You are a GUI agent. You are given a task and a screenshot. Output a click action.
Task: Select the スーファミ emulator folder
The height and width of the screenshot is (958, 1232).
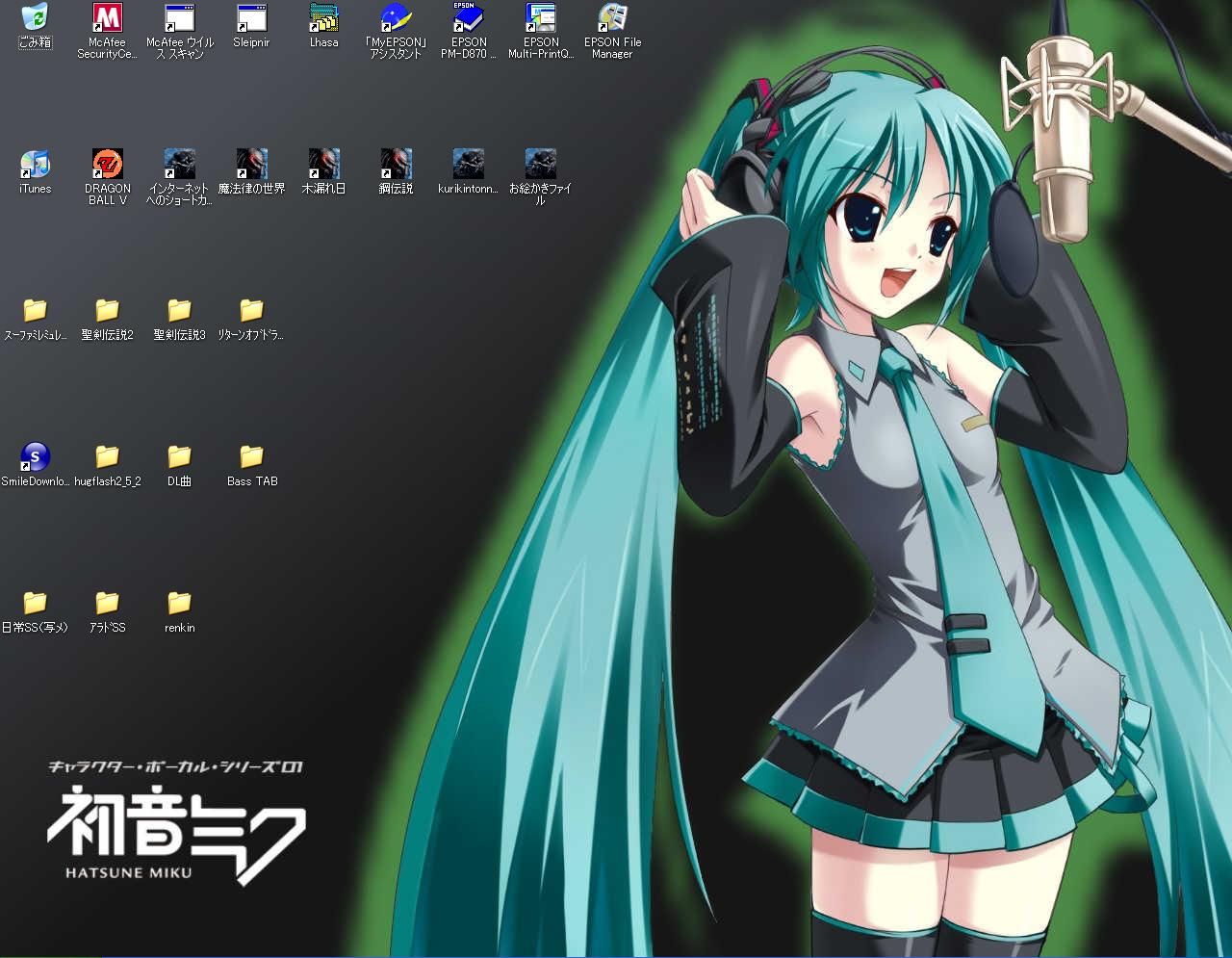pyautogui.click(x=35, y=319)
